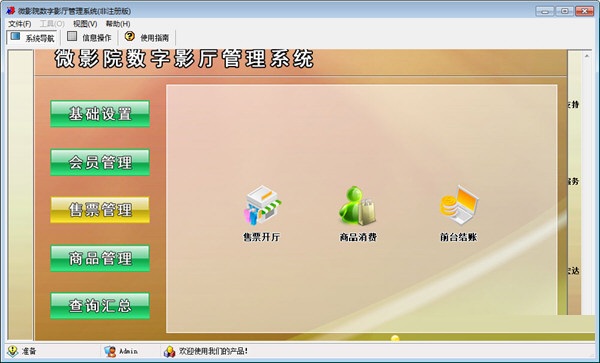
Task: Open the 商品管理 section
Action: [100, 258]
